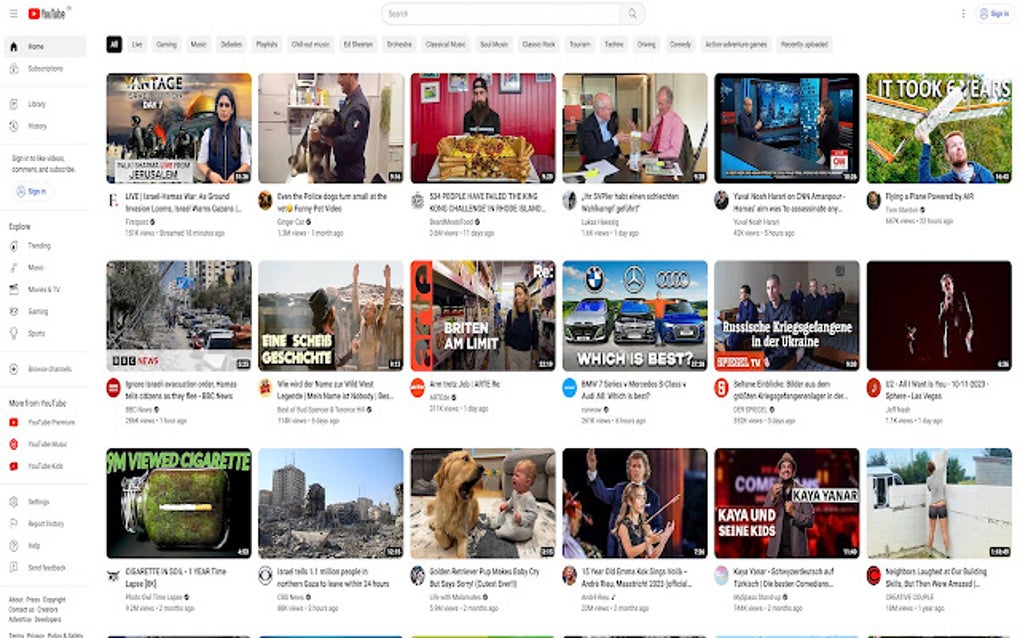
Task: Click the search magnifier icon
Action: [632, 14]
